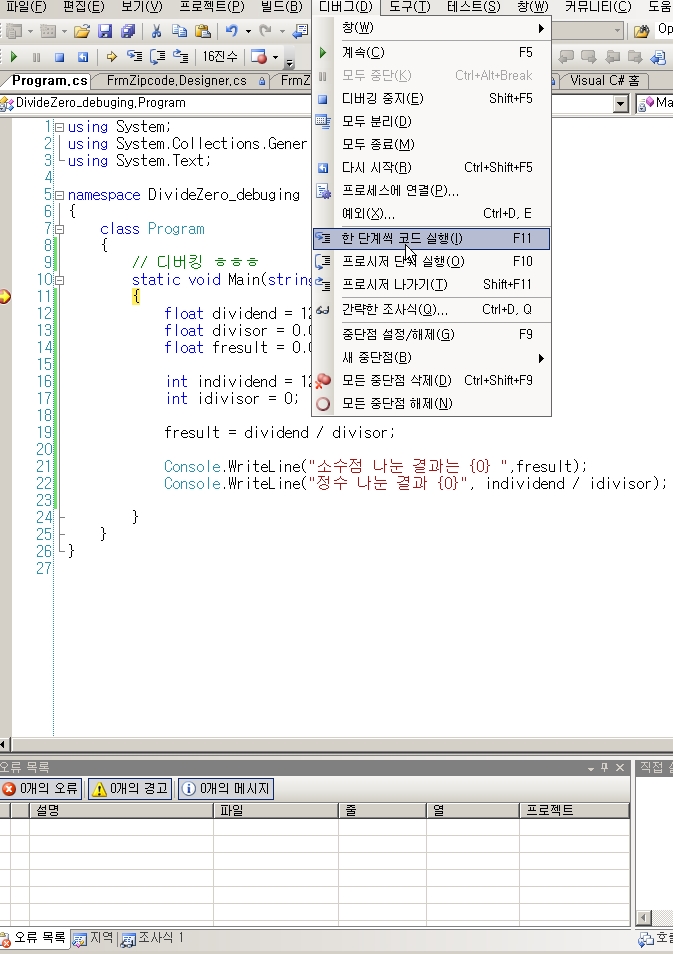Select 디버깅 중지(E) menu item
This screenshot has height=954, width=673.
(431, 99)
